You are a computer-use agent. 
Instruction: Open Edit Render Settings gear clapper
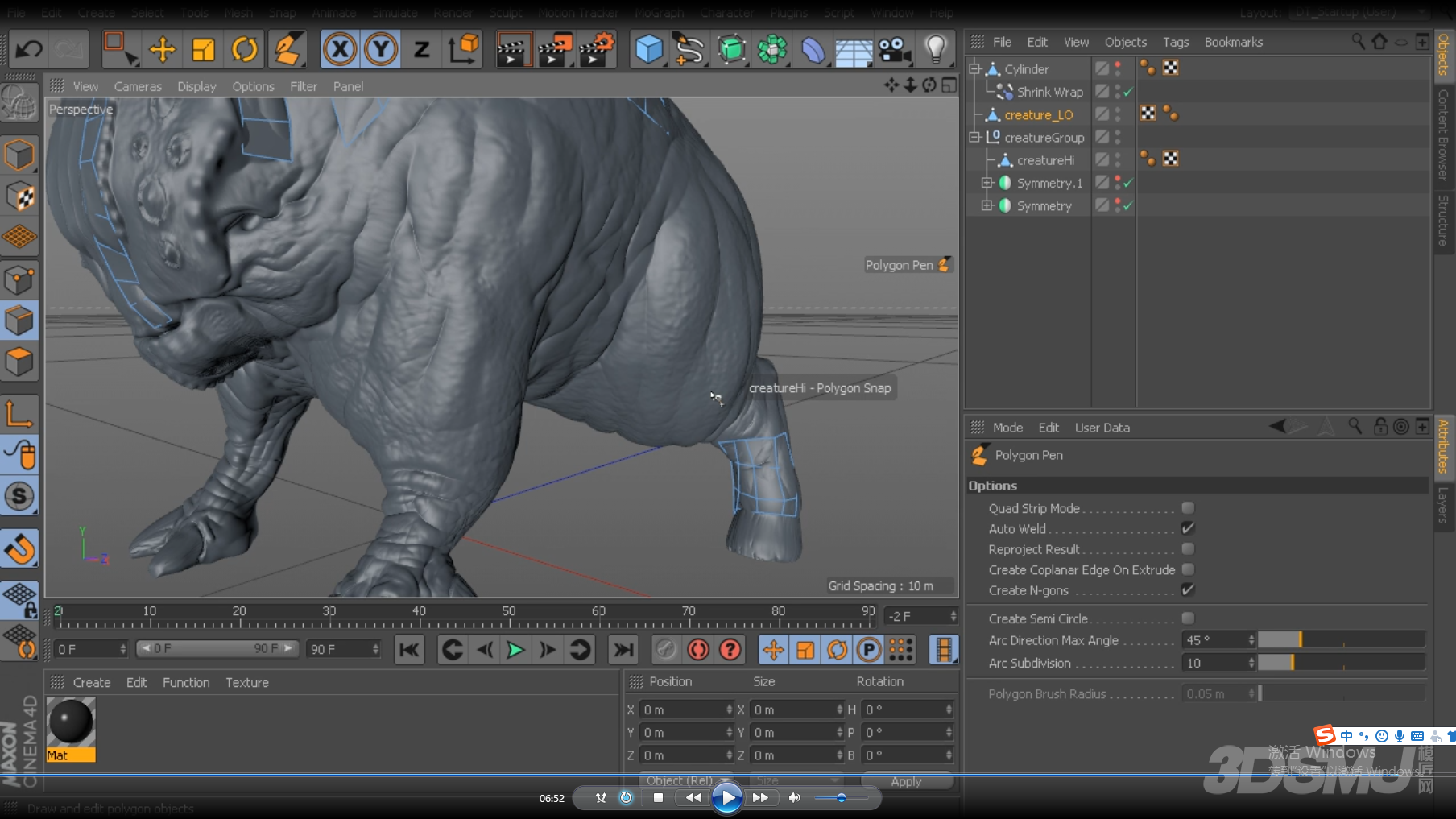point(597,50)
